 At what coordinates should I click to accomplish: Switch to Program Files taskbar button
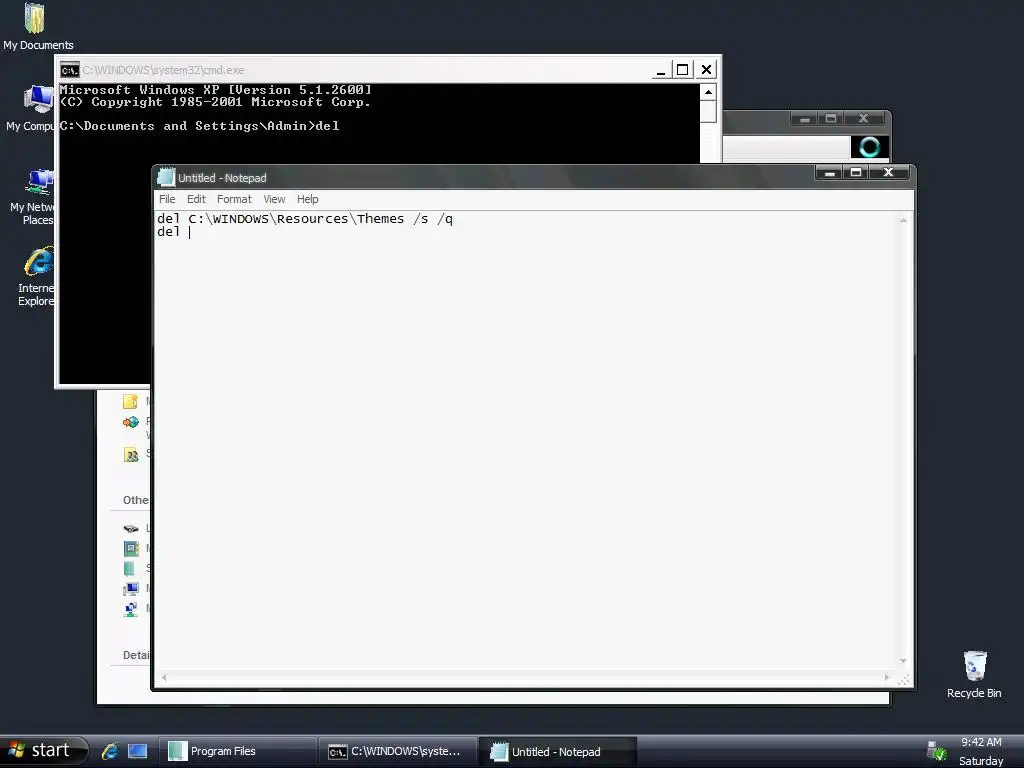[x=238, y=751]
